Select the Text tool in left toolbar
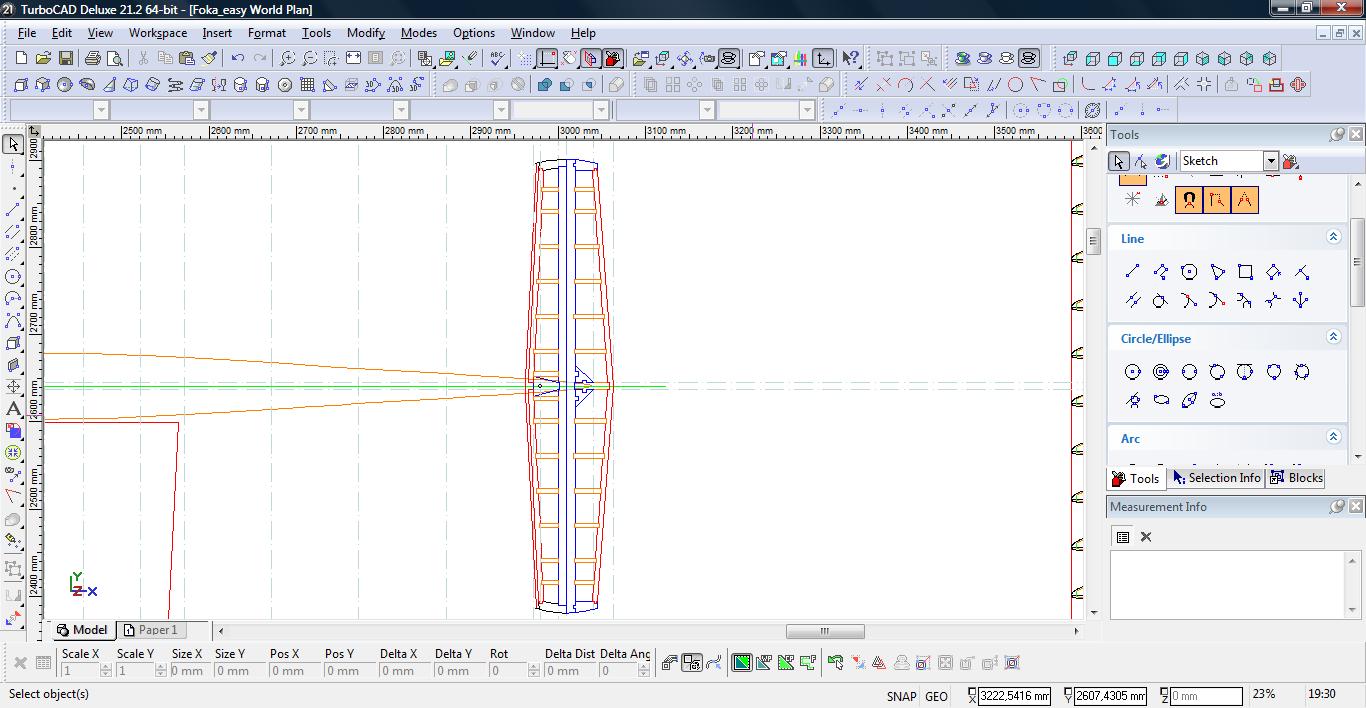Viewport: 1366px width, 708px height. (x=13, y=409)
